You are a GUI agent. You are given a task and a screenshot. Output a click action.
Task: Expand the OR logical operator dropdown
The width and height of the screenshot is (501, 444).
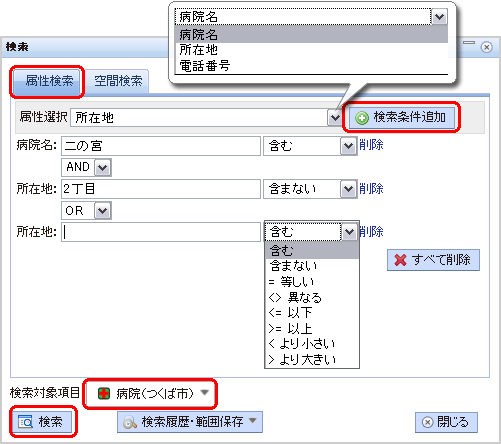coord(102,211)
